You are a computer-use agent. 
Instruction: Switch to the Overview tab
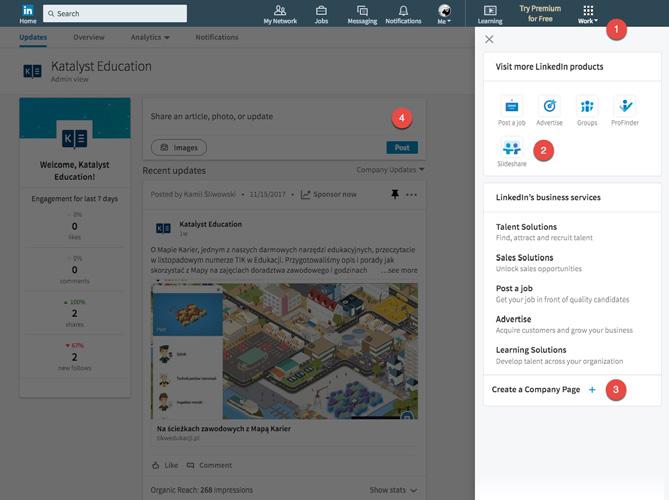tap(89, 37)
